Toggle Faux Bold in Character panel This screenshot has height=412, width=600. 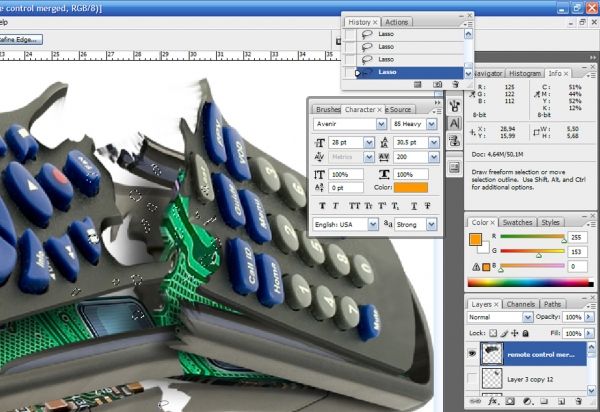click(322, 206)
